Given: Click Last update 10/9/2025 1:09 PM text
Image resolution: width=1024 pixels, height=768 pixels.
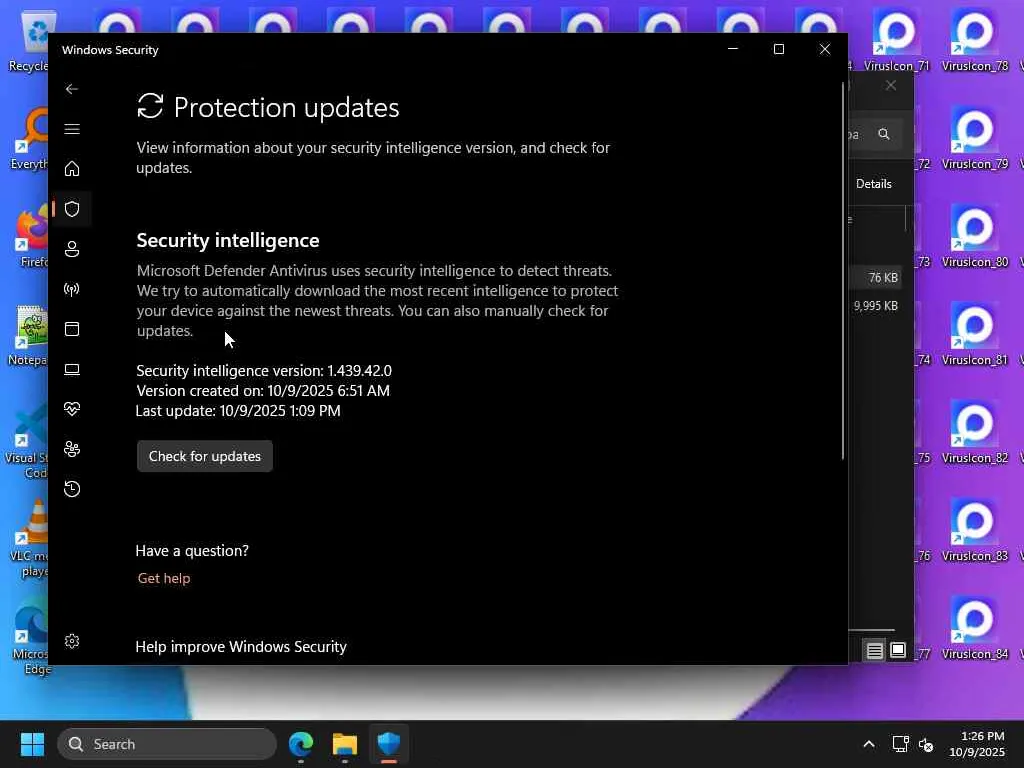Looking at the screenshot, I should click(x=238, y=411).
